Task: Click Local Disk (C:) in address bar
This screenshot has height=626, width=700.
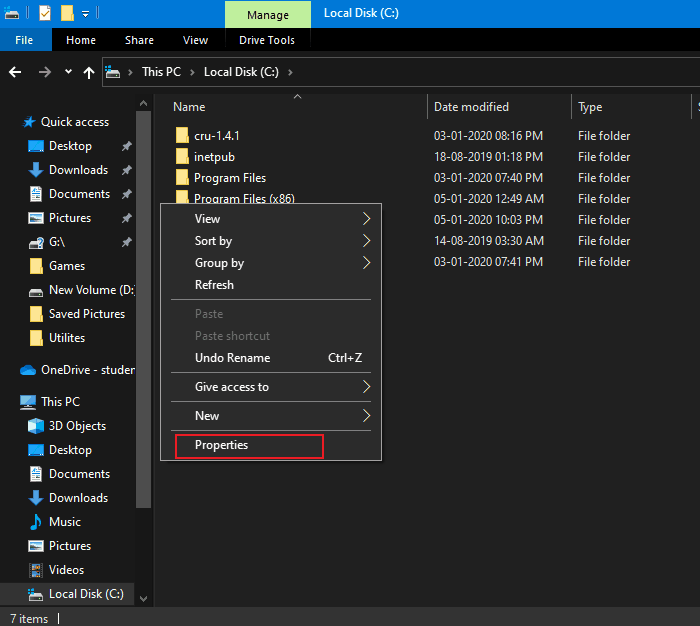Action: click(x=242, y=72)
